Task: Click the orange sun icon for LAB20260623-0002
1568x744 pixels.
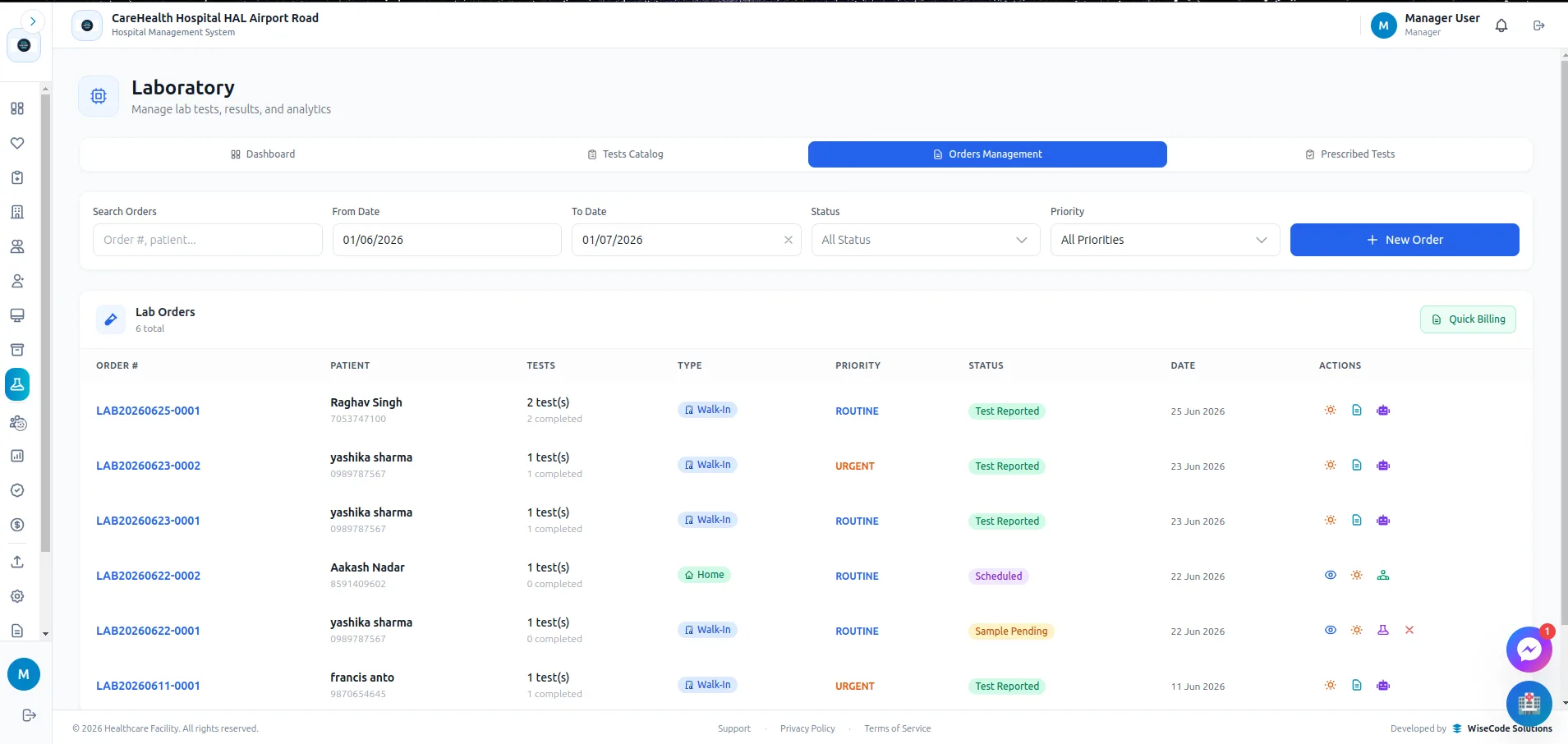Action: coord(1331,466)
